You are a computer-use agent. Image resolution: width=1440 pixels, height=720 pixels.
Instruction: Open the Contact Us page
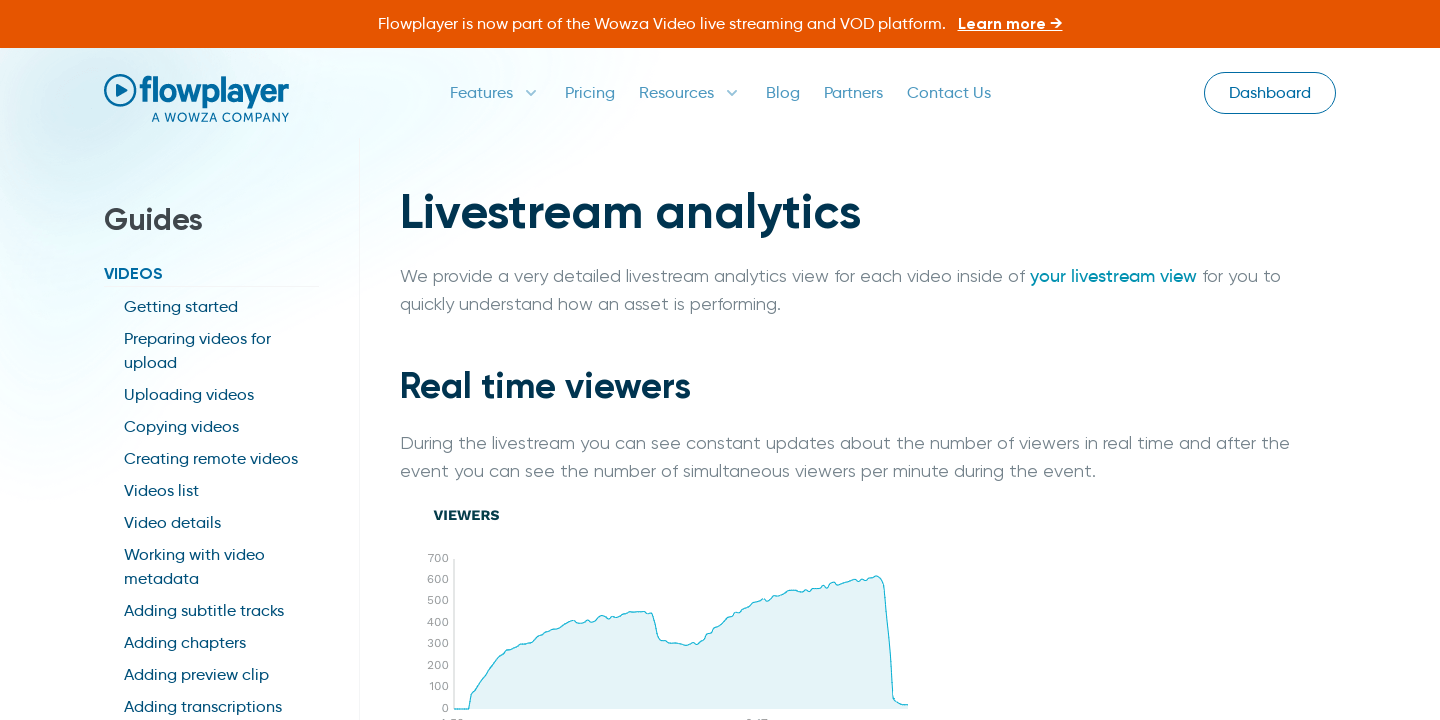coord(948,93)
